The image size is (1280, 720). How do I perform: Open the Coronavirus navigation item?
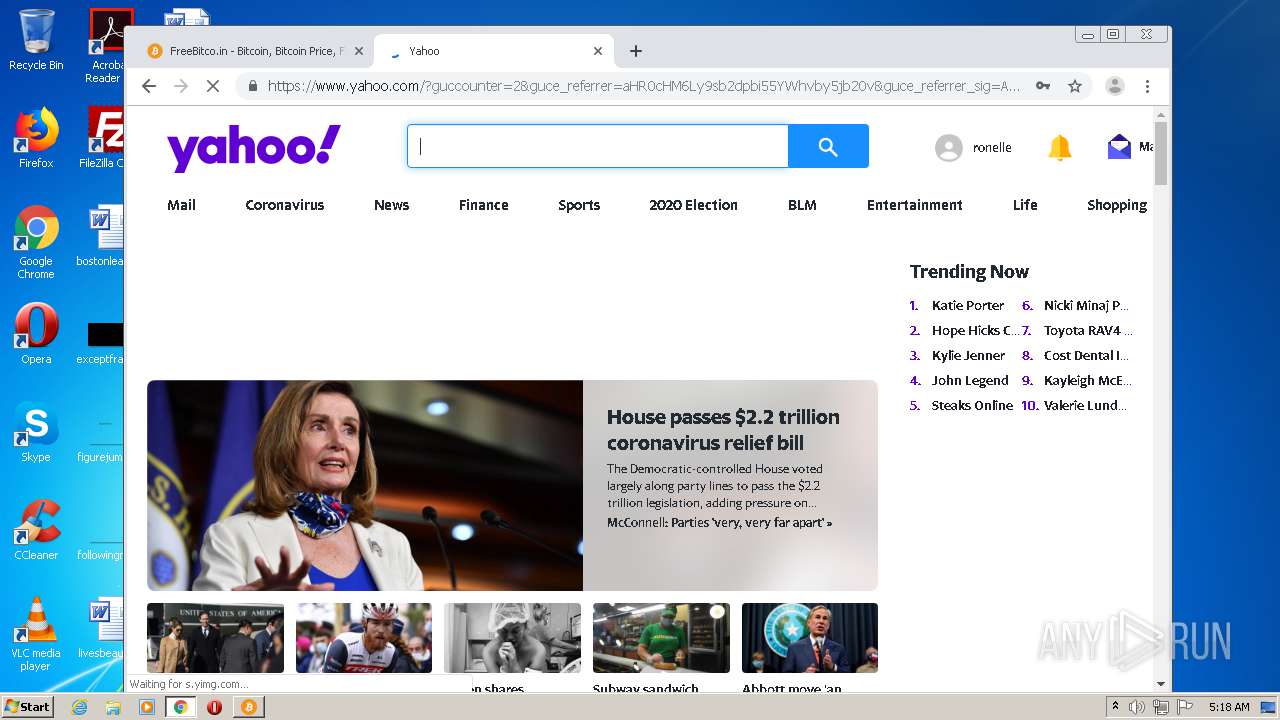point(285,205)
